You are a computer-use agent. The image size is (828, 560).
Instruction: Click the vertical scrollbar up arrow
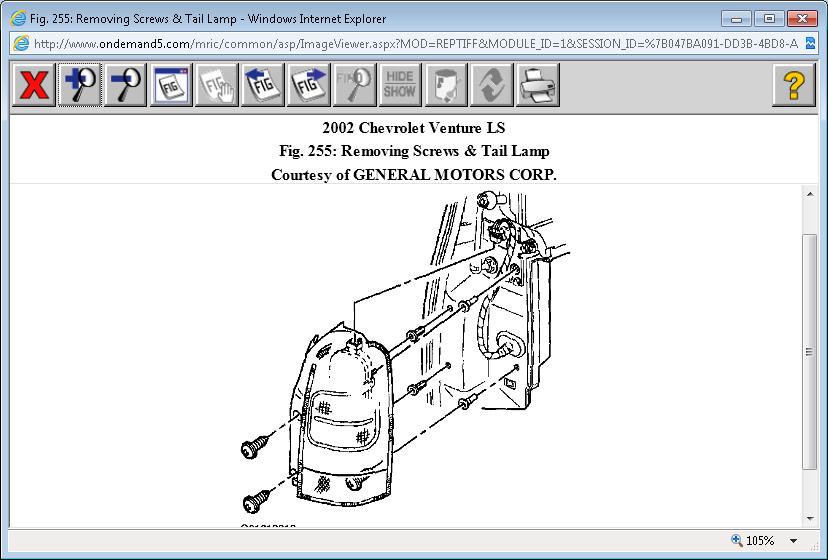(810, 194)
